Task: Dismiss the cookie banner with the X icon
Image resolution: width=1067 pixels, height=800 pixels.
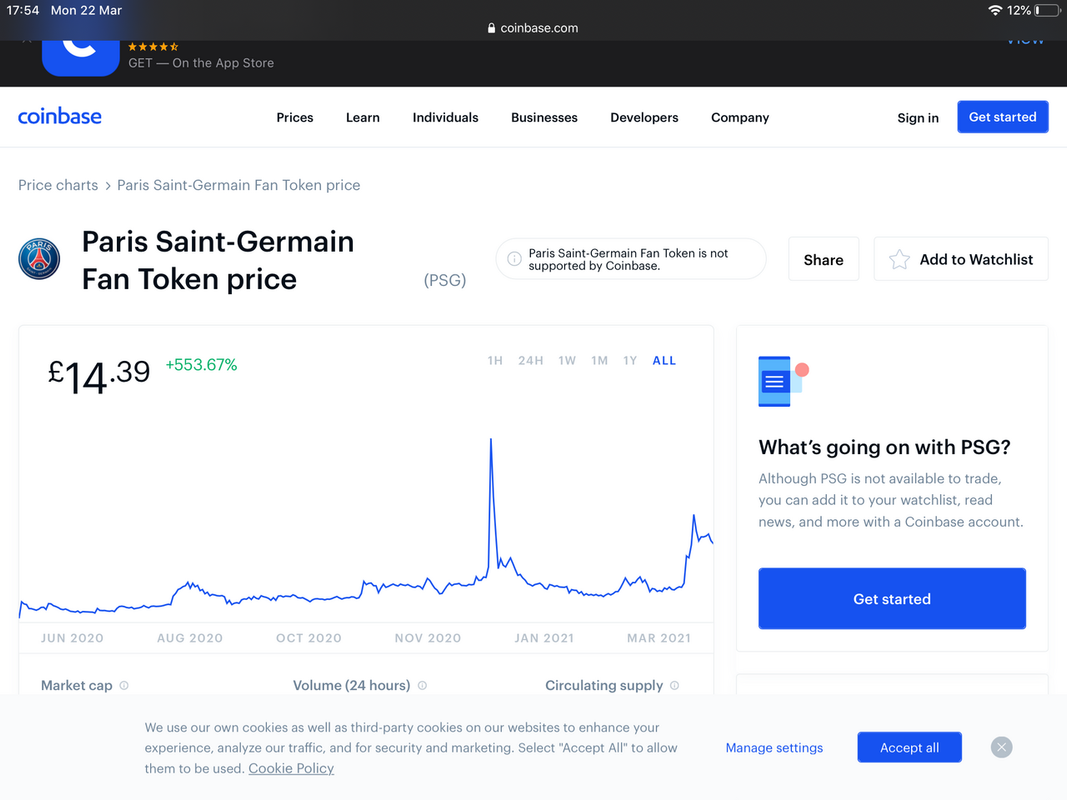Action: (x=1001, y=748)
